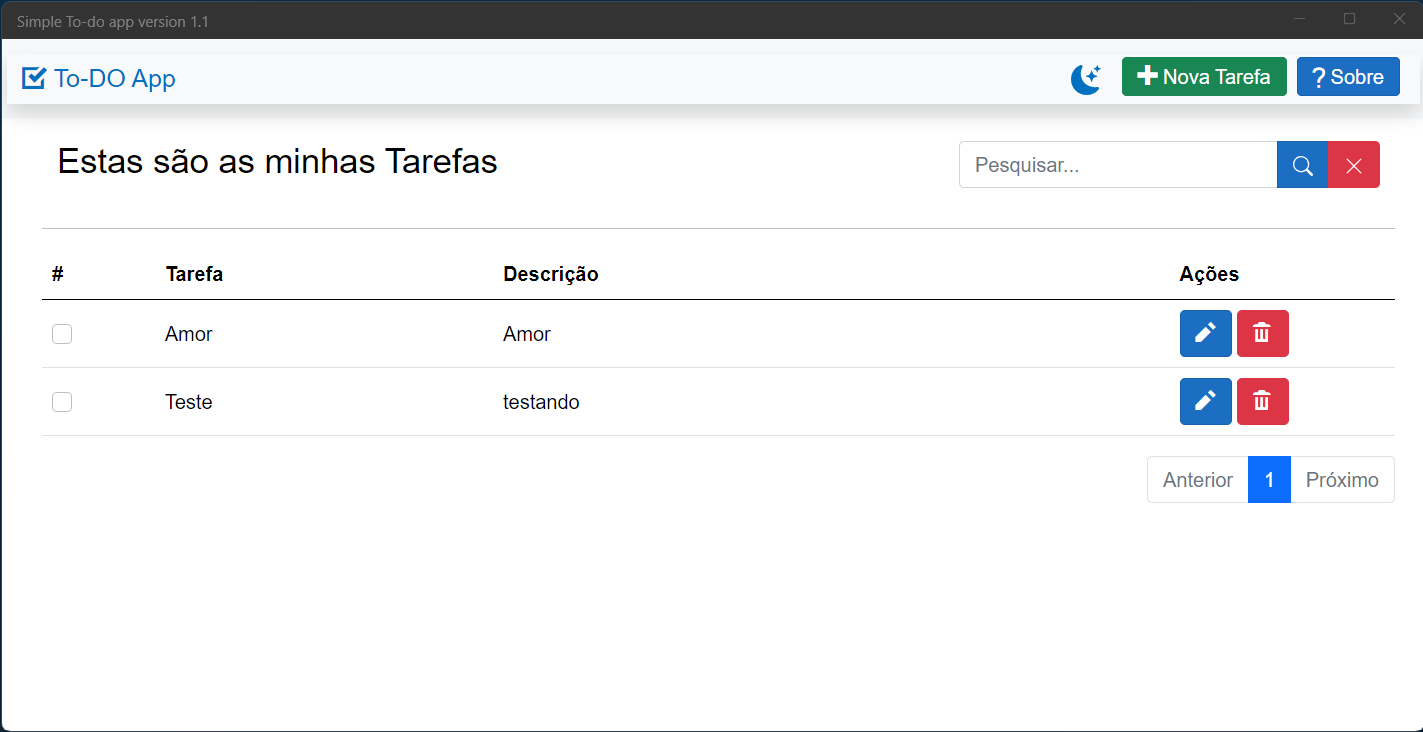
Task: Open the Sobre about button
Action: click(x=1347, y=77)
